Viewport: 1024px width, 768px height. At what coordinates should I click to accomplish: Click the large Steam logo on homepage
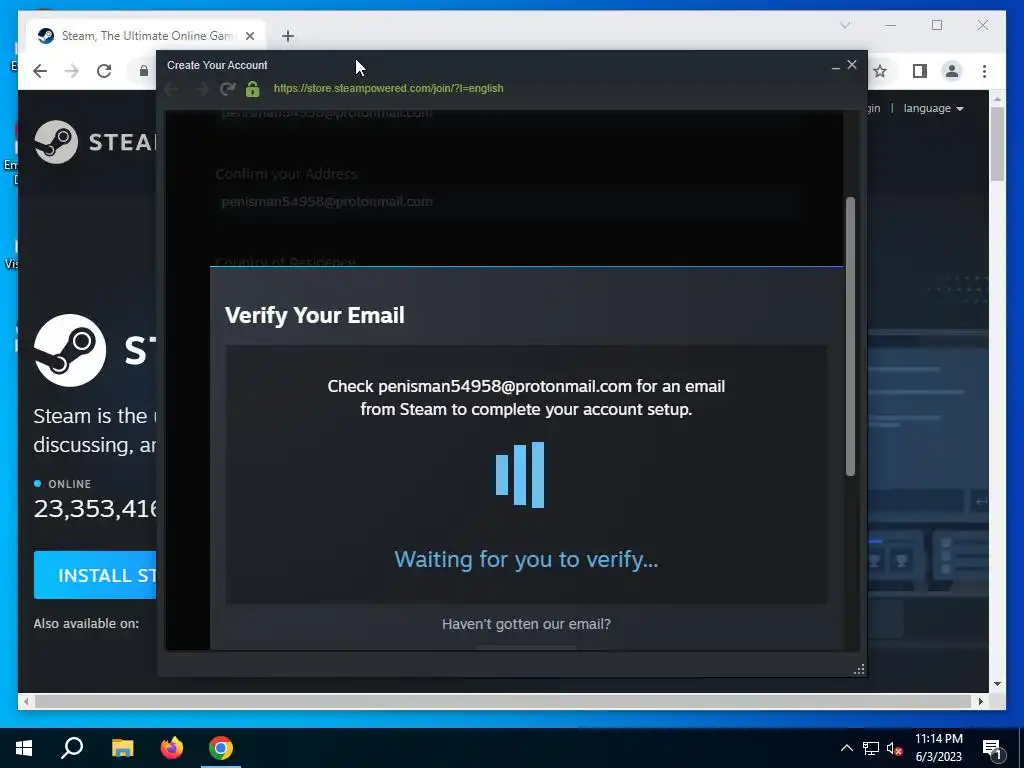70,350
